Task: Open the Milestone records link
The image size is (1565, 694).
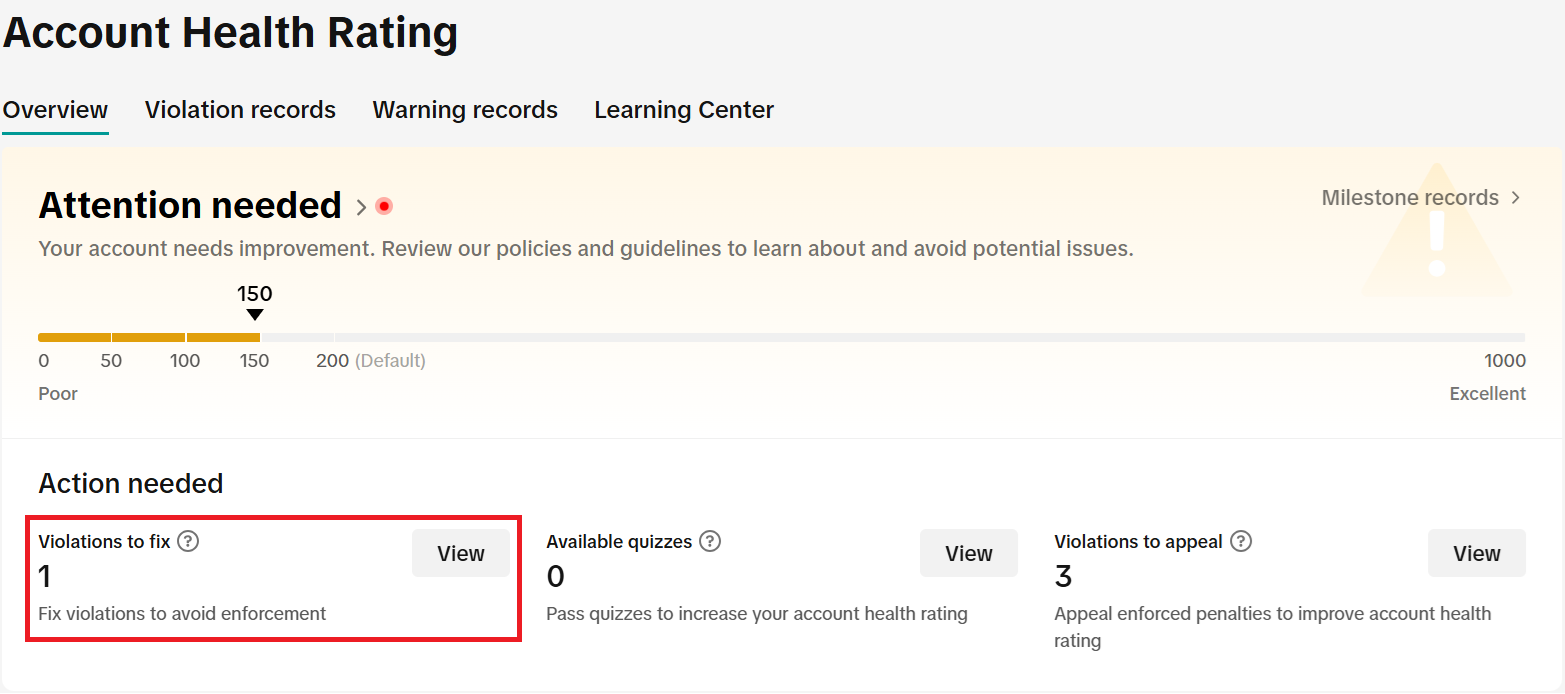Action: [1410, 198]
